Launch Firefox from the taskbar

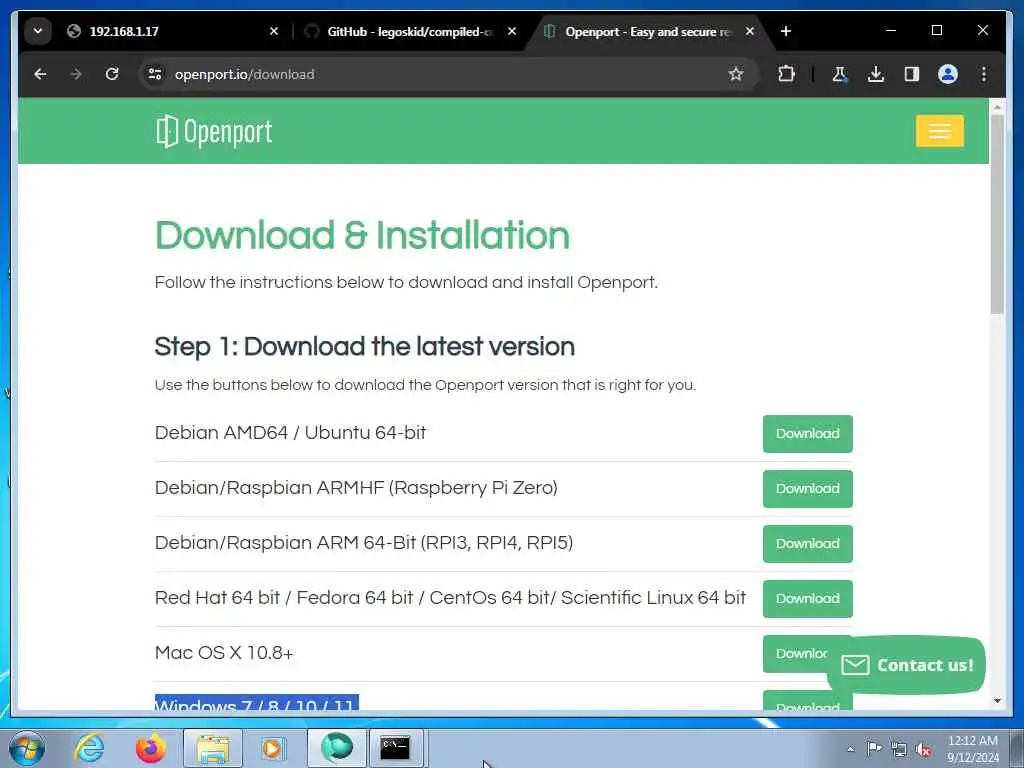pos(151,748)
